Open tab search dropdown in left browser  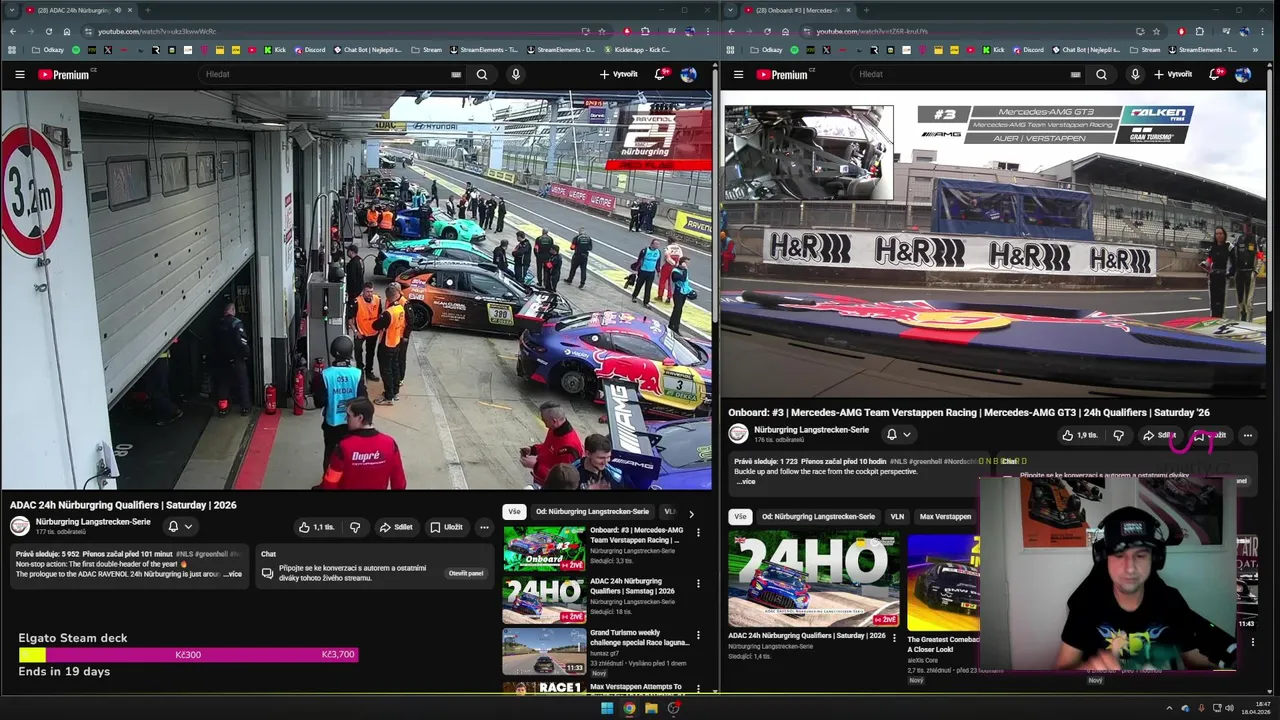click(x=11, y=10)
